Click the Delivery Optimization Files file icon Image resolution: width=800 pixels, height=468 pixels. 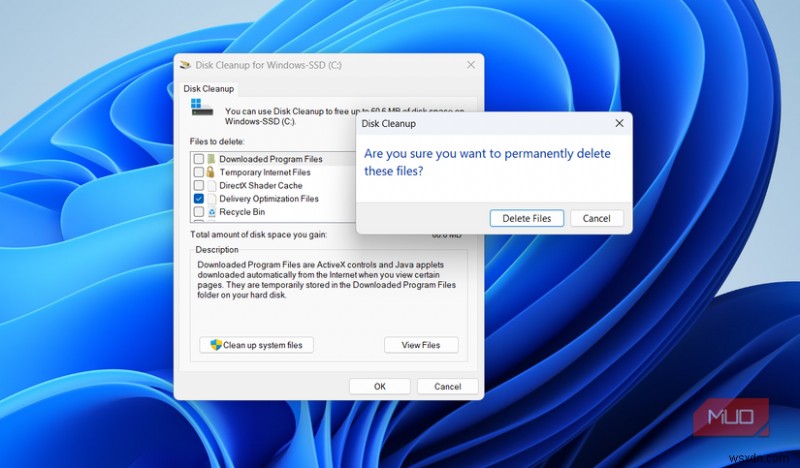click(211, 199)
